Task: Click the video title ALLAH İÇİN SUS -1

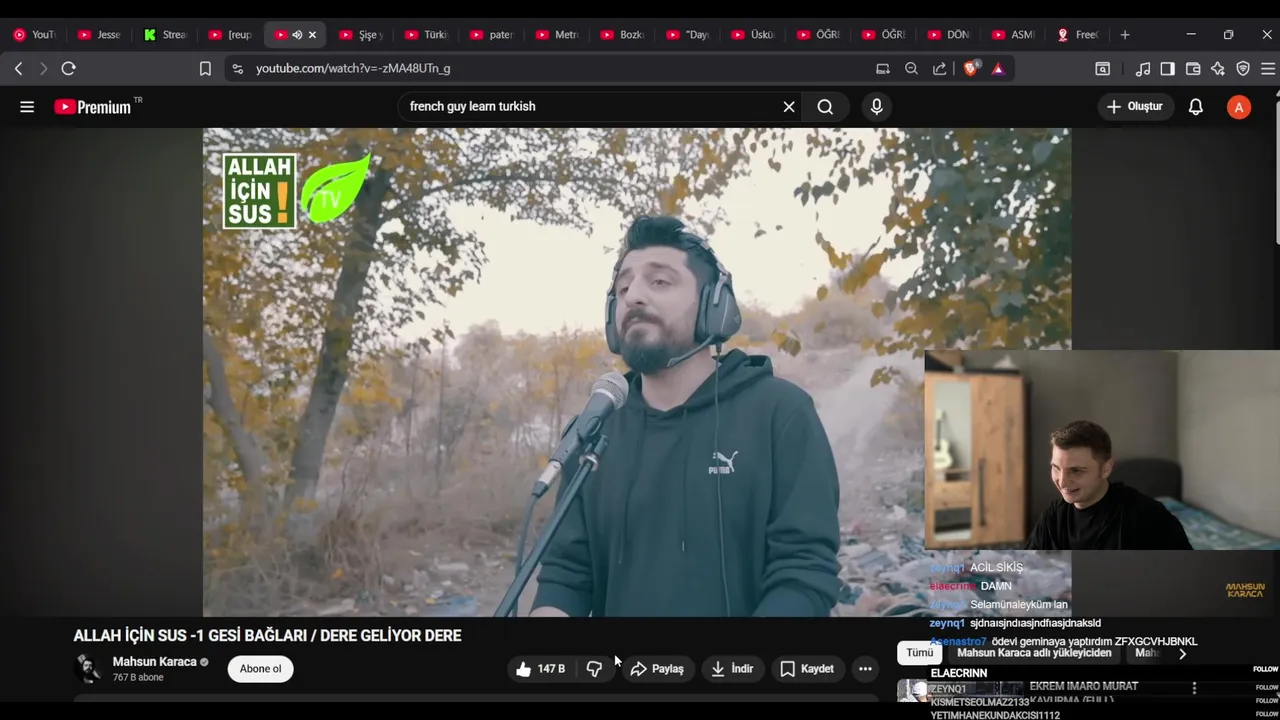Action: point(267,636)
